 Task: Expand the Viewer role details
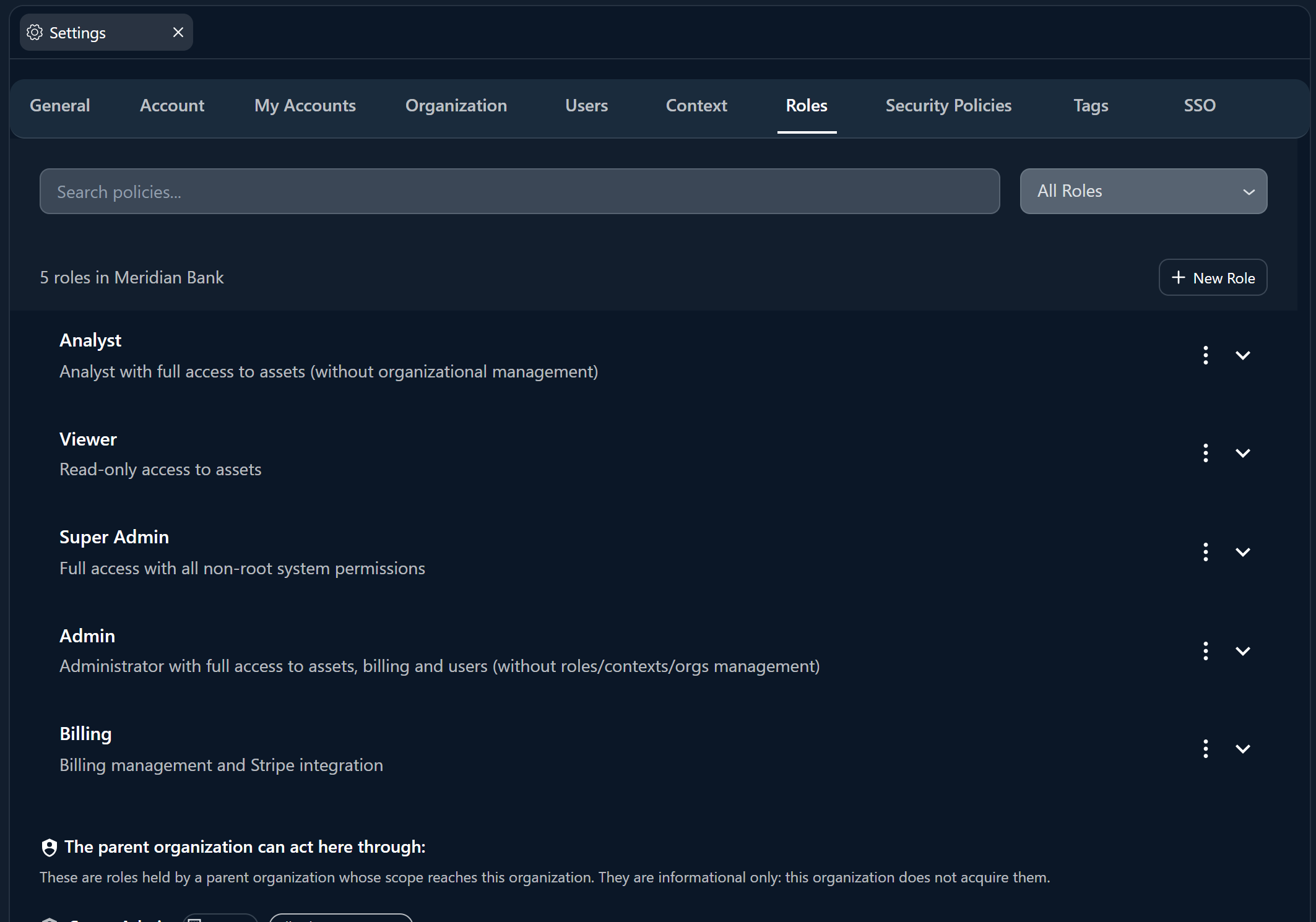point(1242,453)
